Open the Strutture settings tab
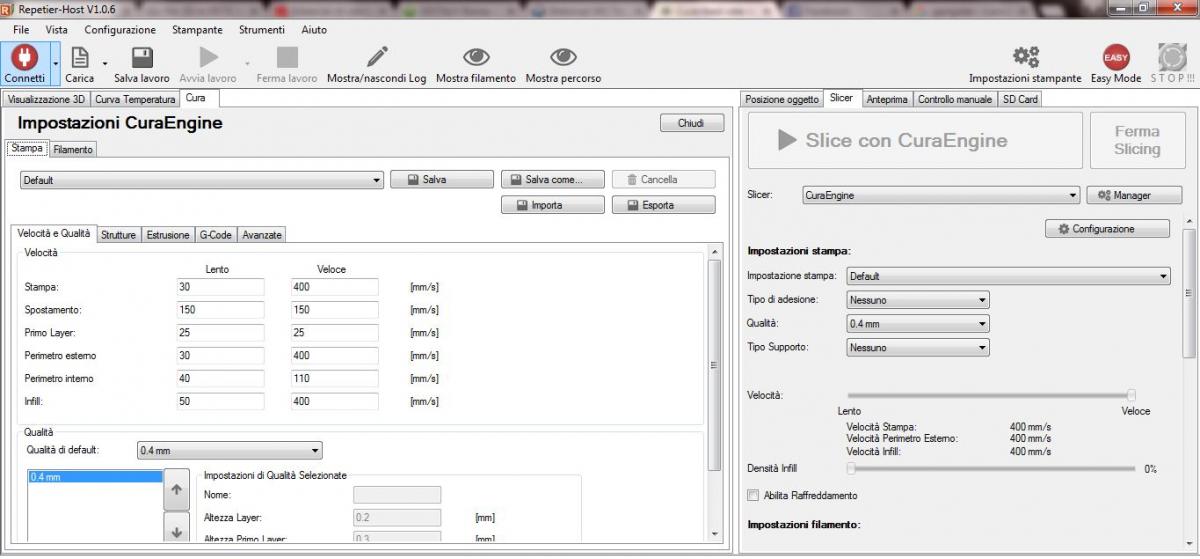The image size is (1200, 559). [118, 235]
